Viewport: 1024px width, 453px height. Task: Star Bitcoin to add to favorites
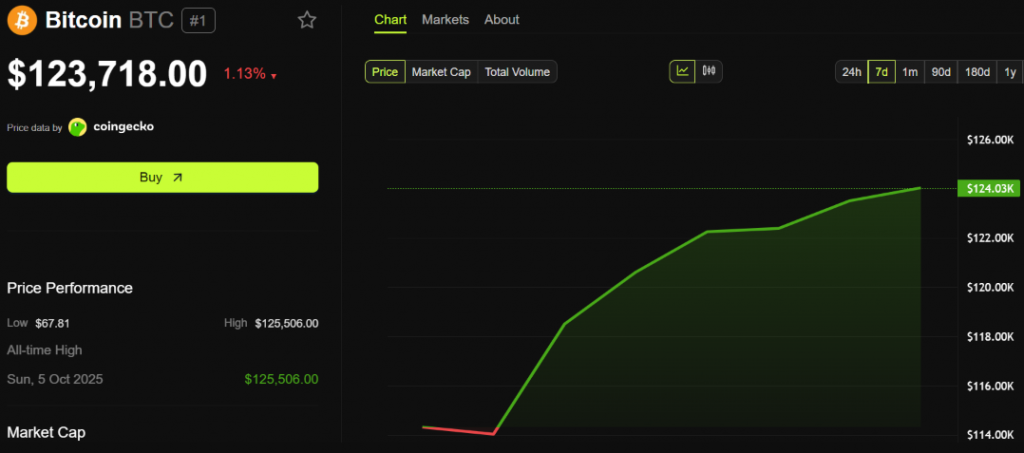(x=307, y=20)
